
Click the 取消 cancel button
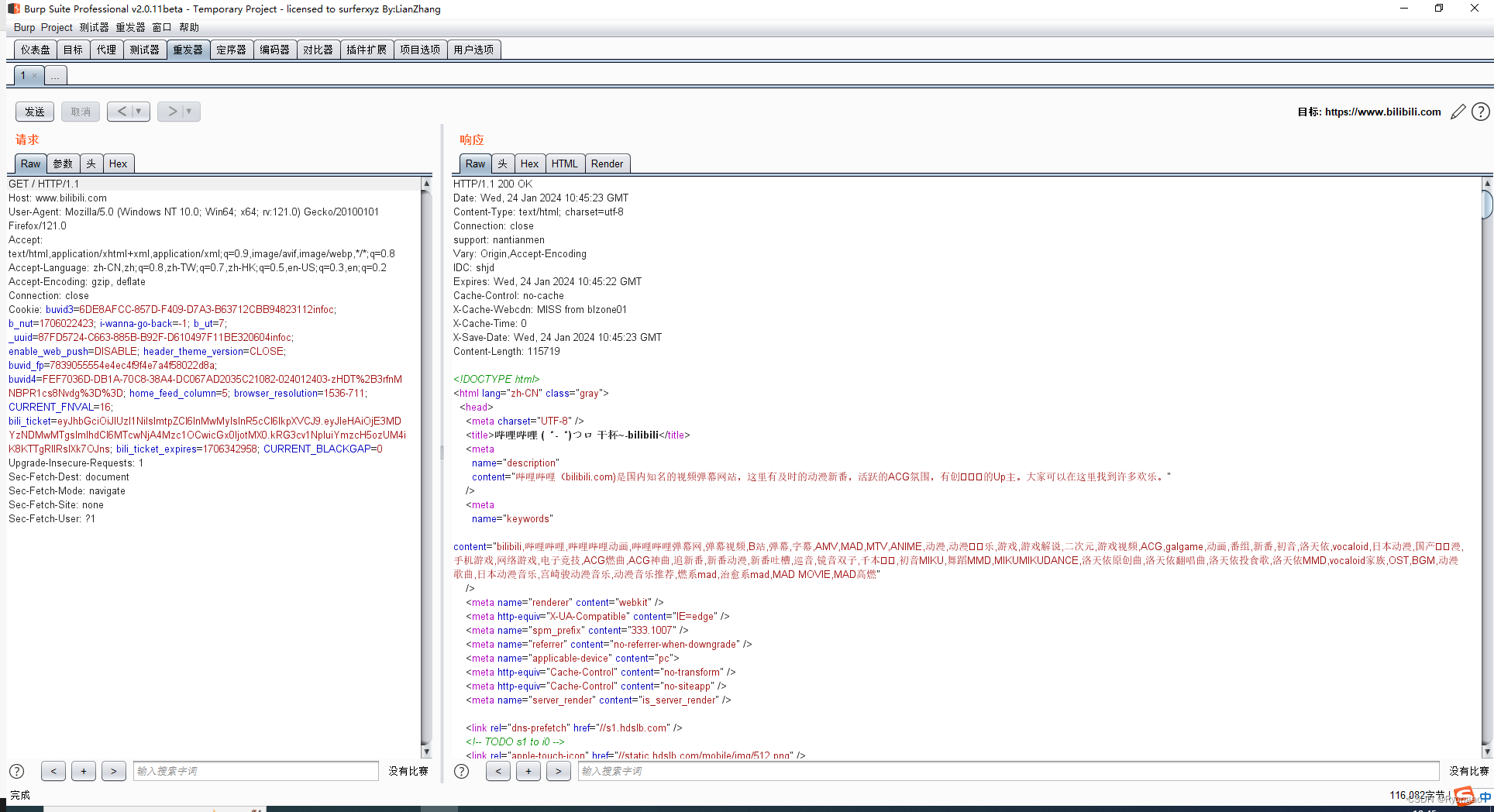coord(81,112)
